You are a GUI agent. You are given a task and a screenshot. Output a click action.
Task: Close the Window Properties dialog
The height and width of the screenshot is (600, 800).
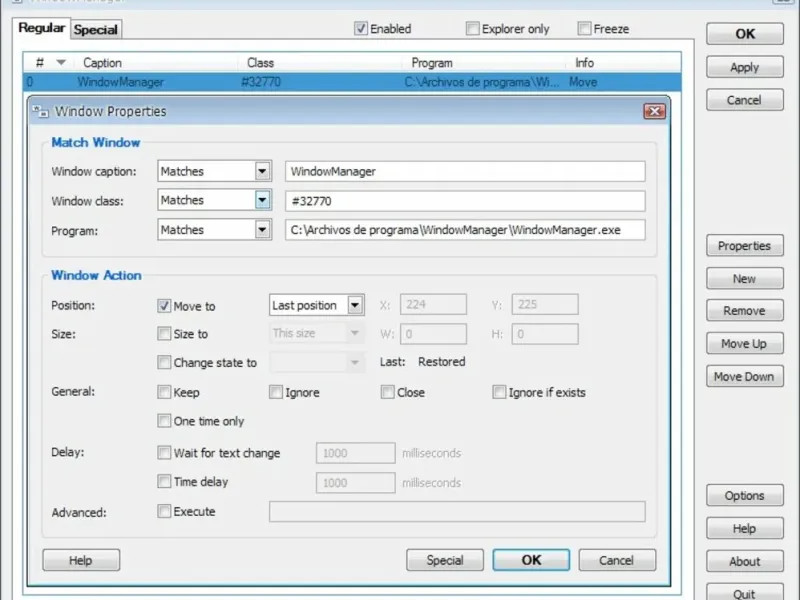tap(655, 111)
